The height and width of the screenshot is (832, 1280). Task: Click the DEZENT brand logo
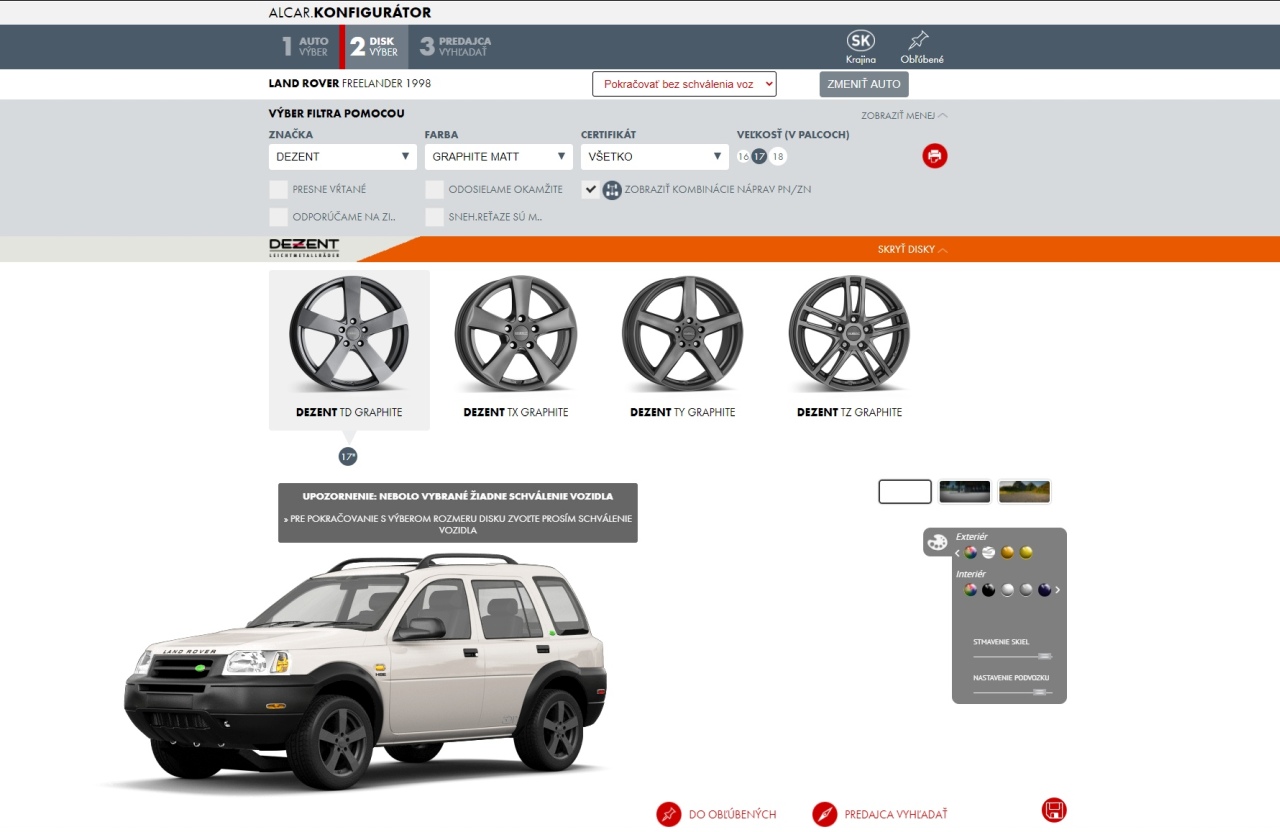coord(304,249)
